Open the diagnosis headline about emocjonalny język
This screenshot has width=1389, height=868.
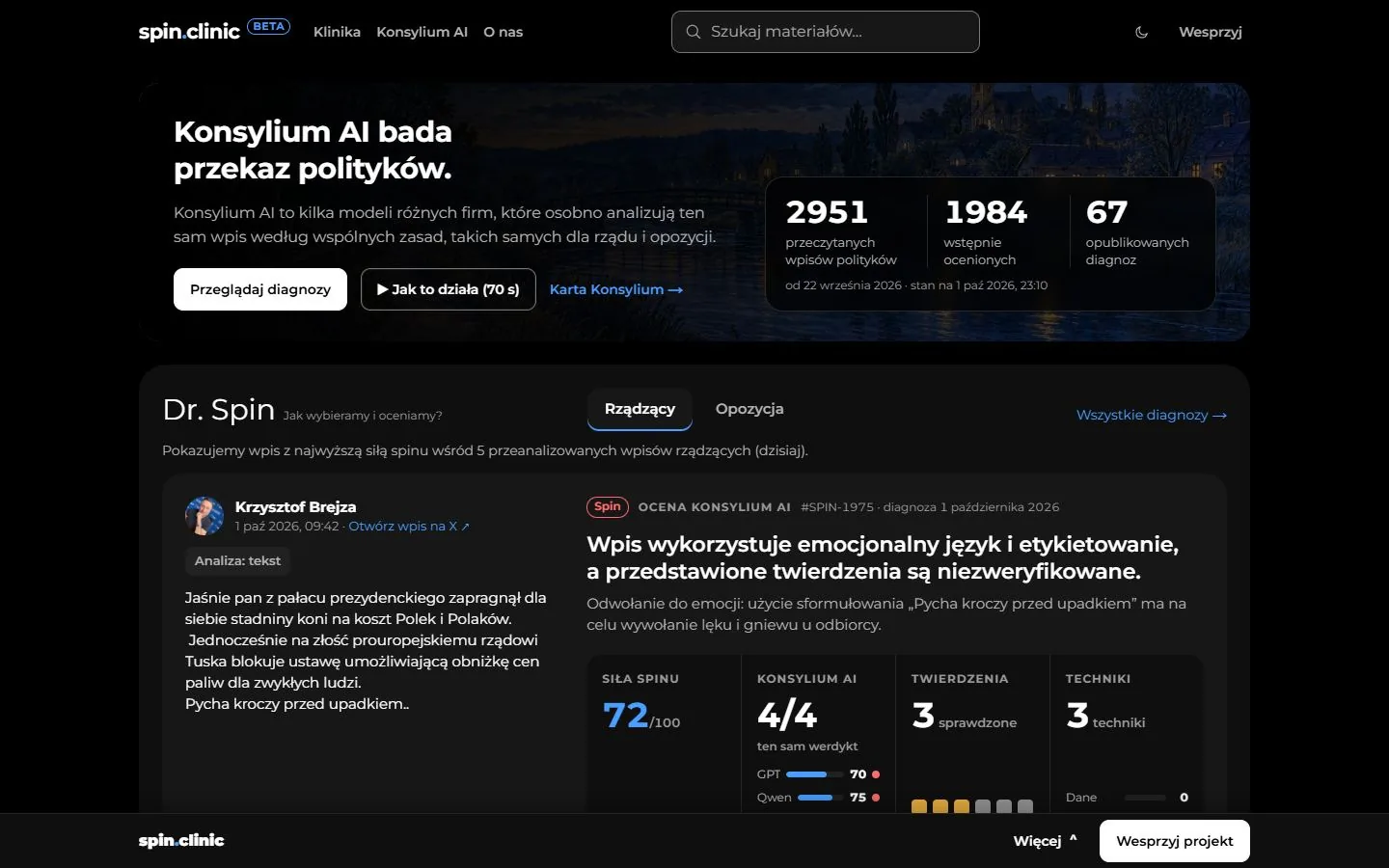pos(883,557)
